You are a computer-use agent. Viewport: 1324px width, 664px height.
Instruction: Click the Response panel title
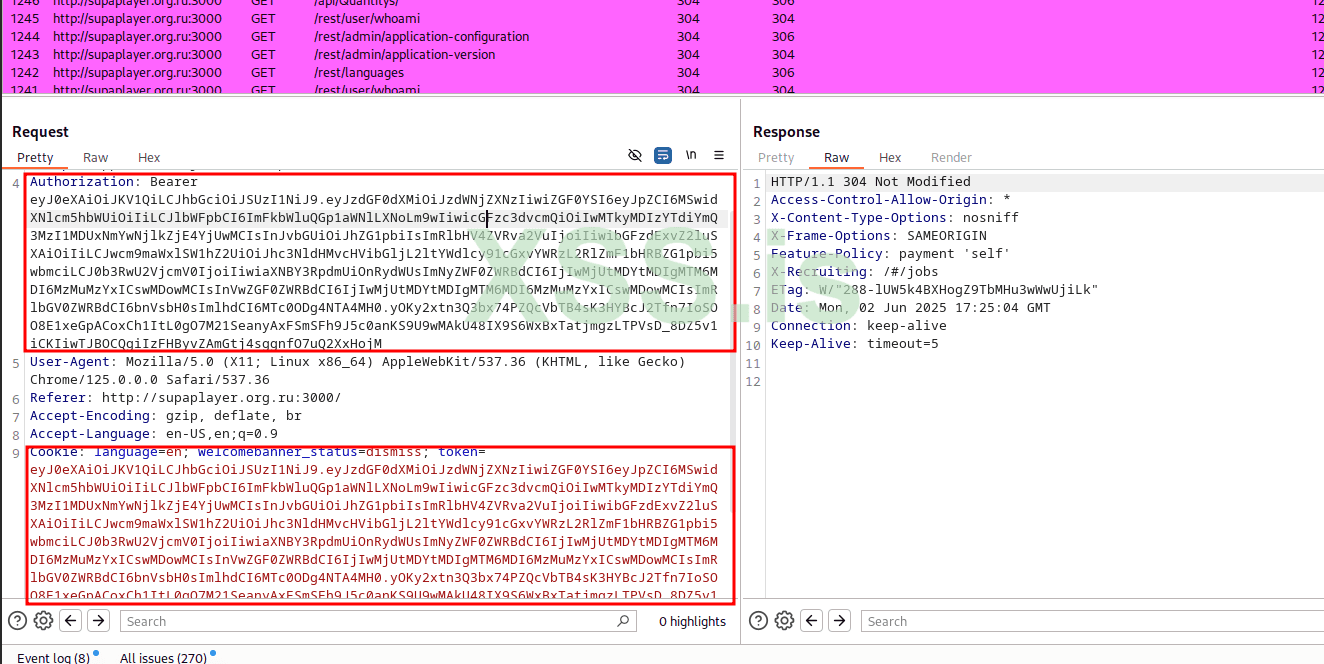[786, 132]
